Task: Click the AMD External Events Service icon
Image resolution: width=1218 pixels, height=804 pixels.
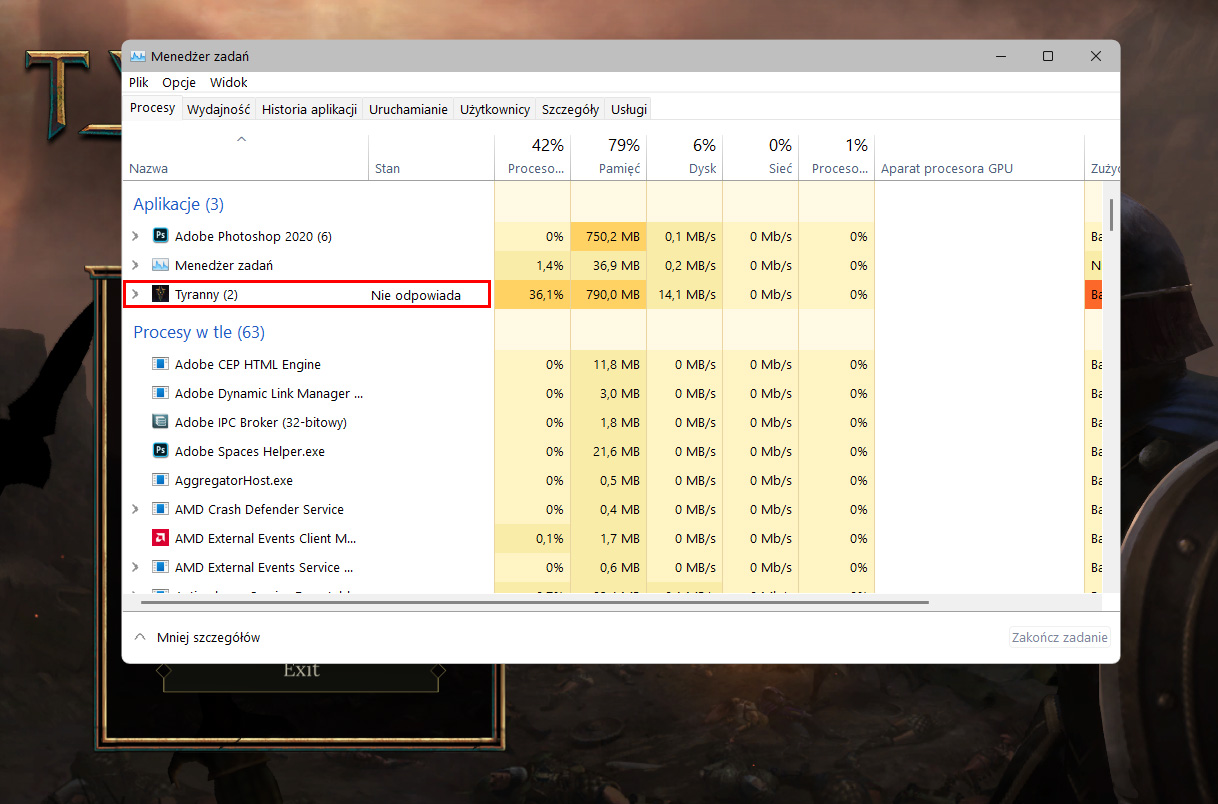Action: [160, 567]
